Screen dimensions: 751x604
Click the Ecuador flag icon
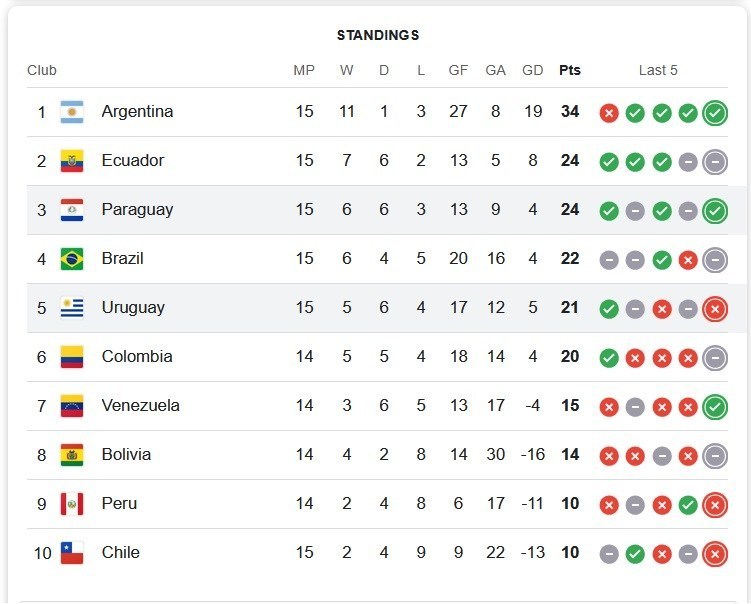click(71, 161)
